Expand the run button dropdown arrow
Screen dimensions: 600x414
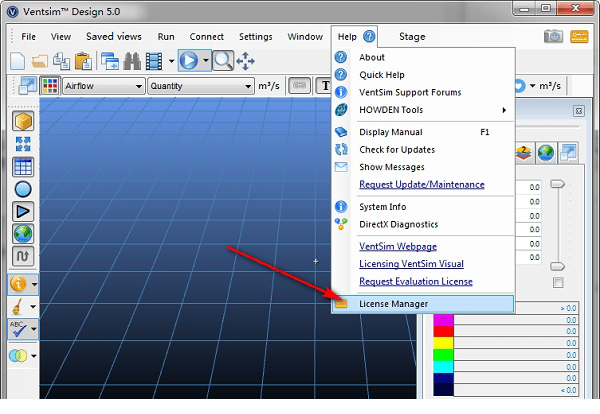(206, 60)
